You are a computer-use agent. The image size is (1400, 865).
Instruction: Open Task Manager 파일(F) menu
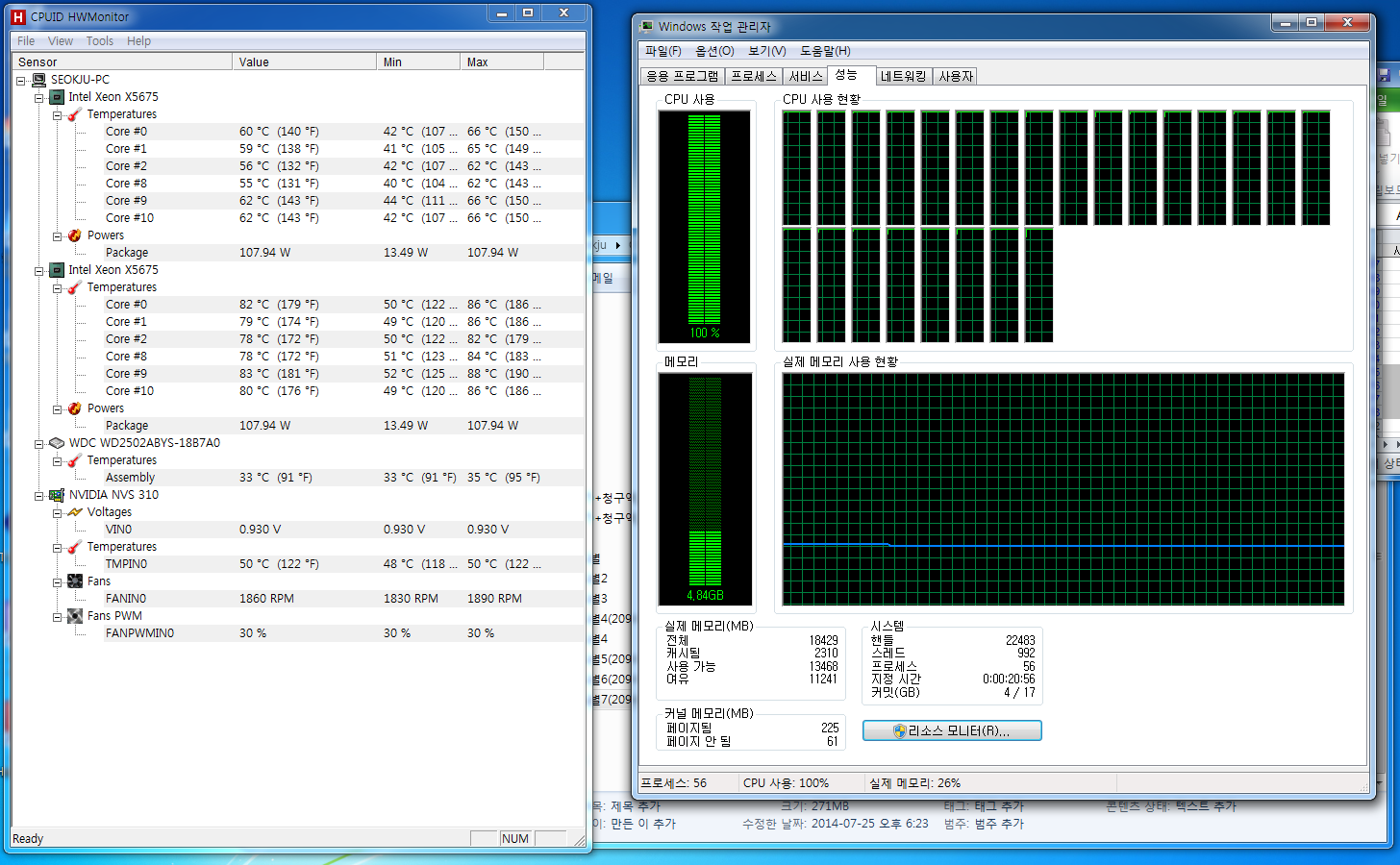pos(663,51)
